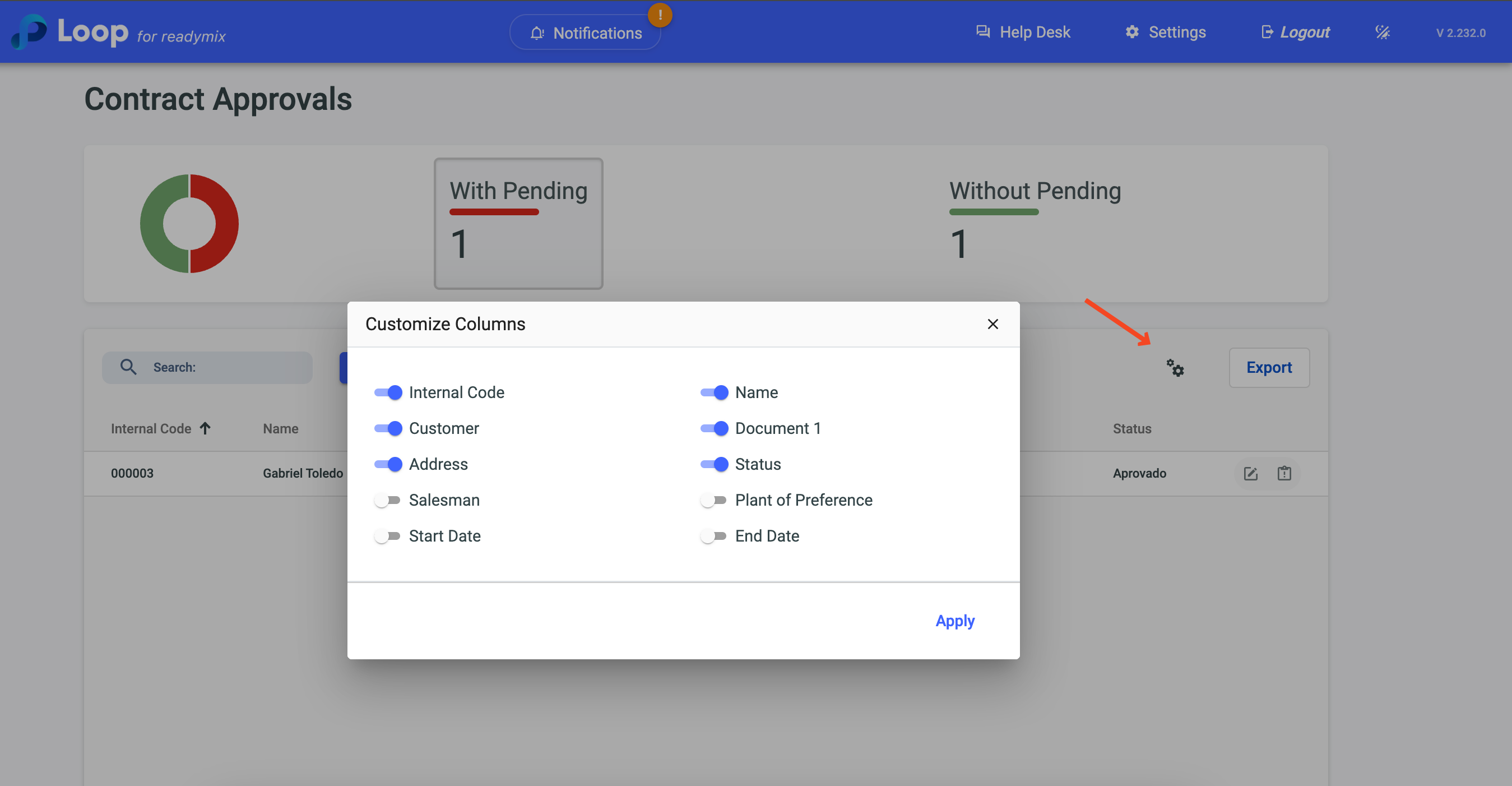
Task: Click the notification alert badge icon
Action: [x=660, y=15]
